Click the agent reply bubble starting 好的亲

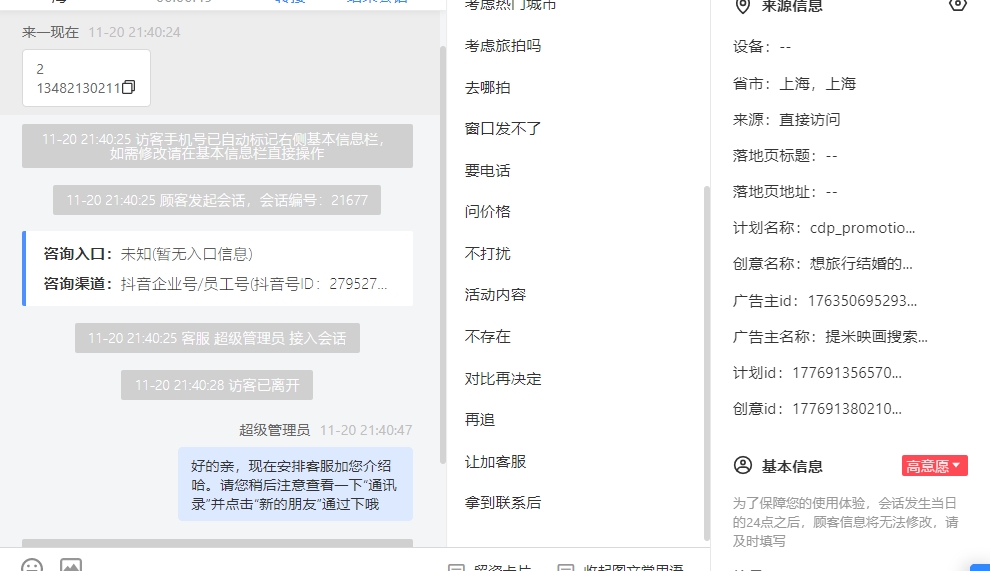click(x=295, y=484)
